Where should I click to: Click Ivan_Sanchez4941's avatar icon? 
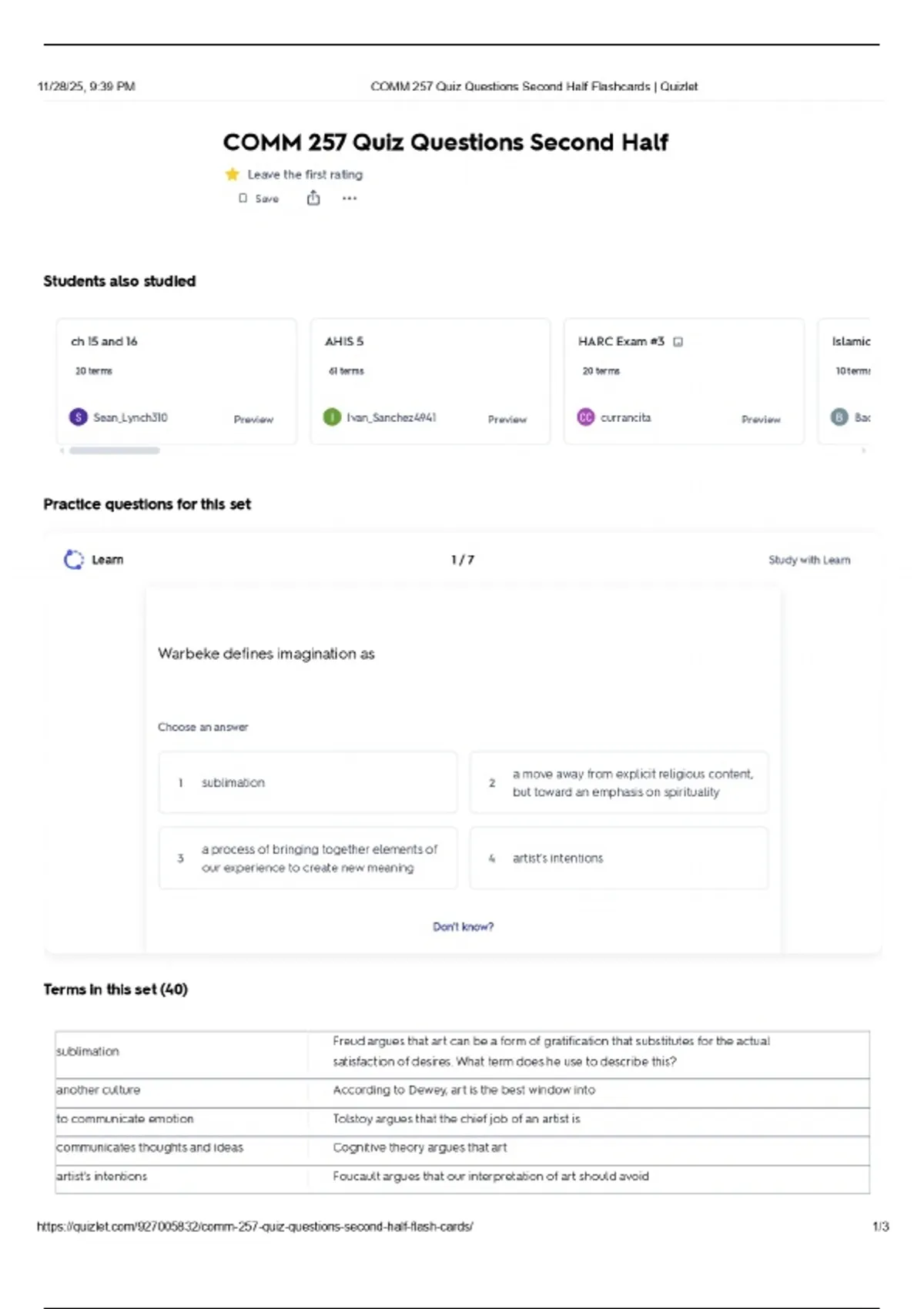pos(332,417)
